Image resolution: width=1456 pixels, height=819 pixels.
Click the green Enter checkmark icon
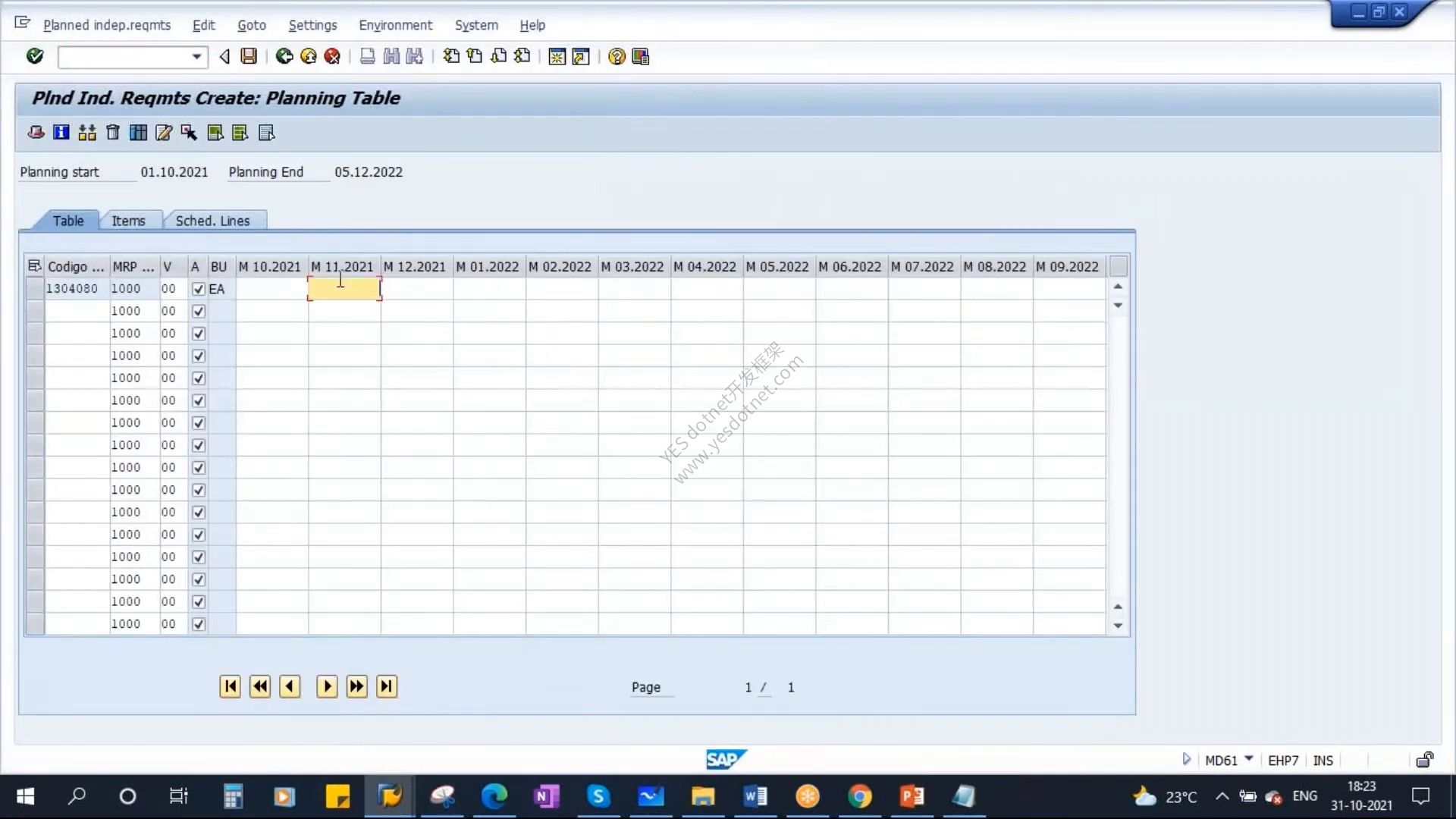coord(35,56)
